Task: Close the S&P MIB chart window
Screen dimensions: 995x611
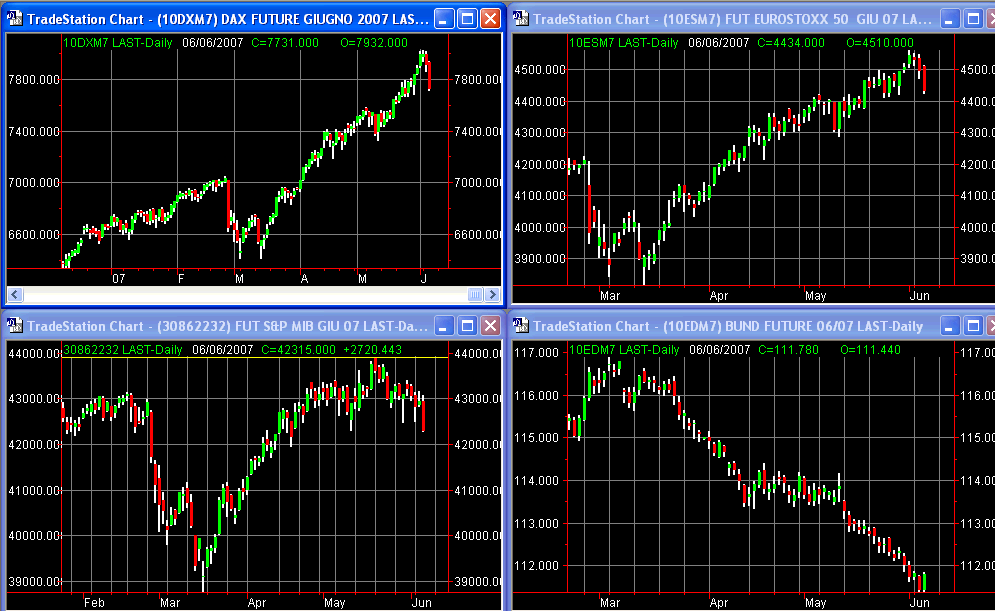Action: coord(490,326)
